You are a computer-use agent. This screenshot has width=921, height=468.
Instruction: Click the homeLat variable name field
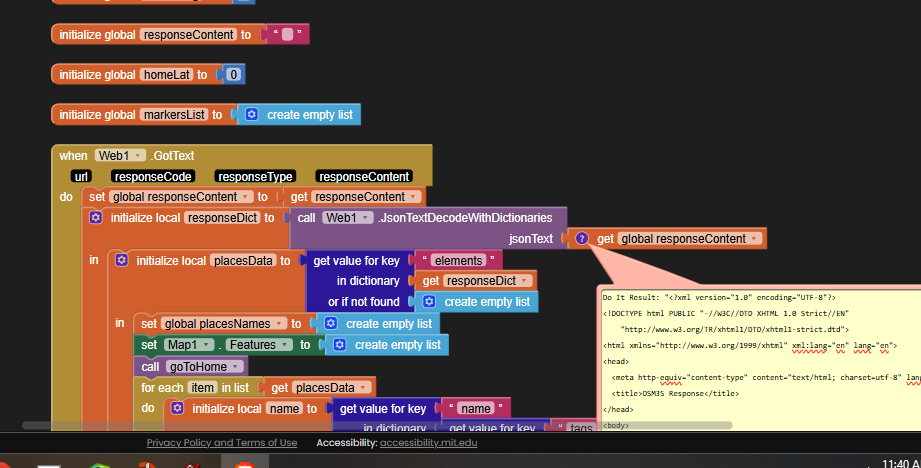click(166, 75)
